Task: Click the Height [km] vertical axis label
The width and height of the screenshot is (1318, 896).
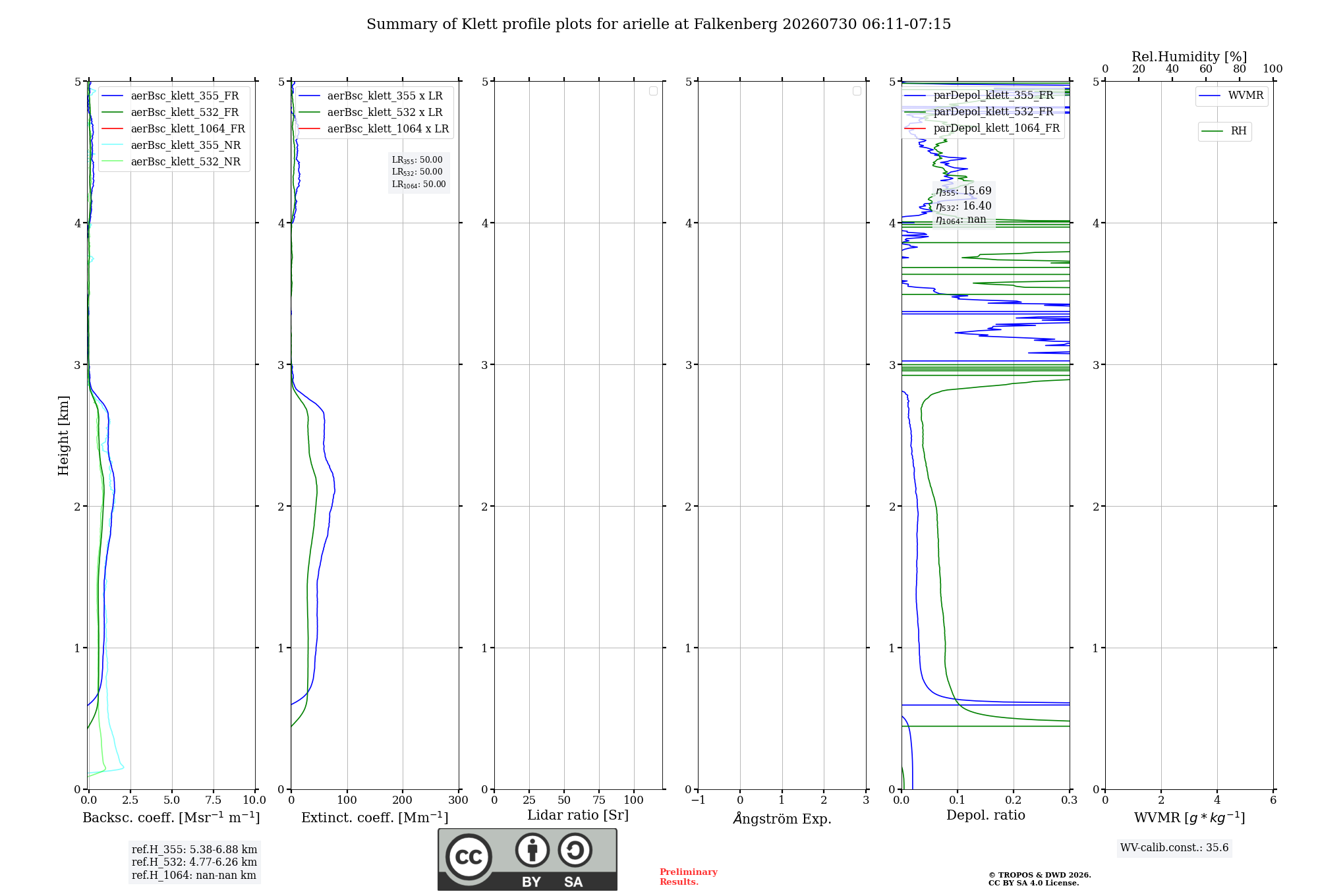Action: (x=63, y=435)
